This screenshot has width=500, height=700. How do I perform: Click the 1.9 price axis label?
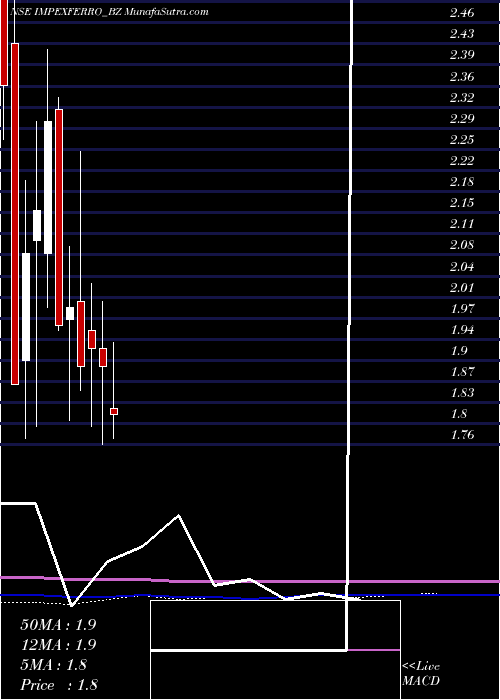(459, 350)
